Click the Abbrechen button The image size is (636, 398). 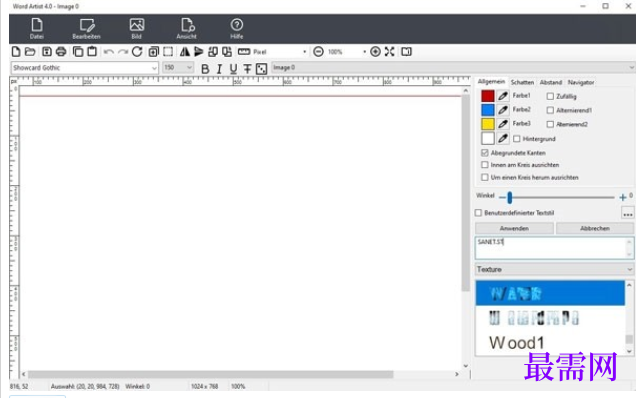click(x=595, y=228)
